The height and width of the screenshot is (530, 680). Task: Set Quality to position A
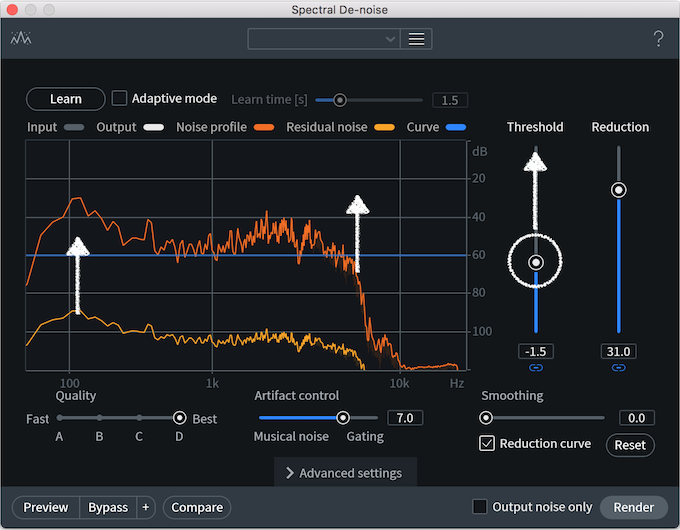(x=59, y=418)
